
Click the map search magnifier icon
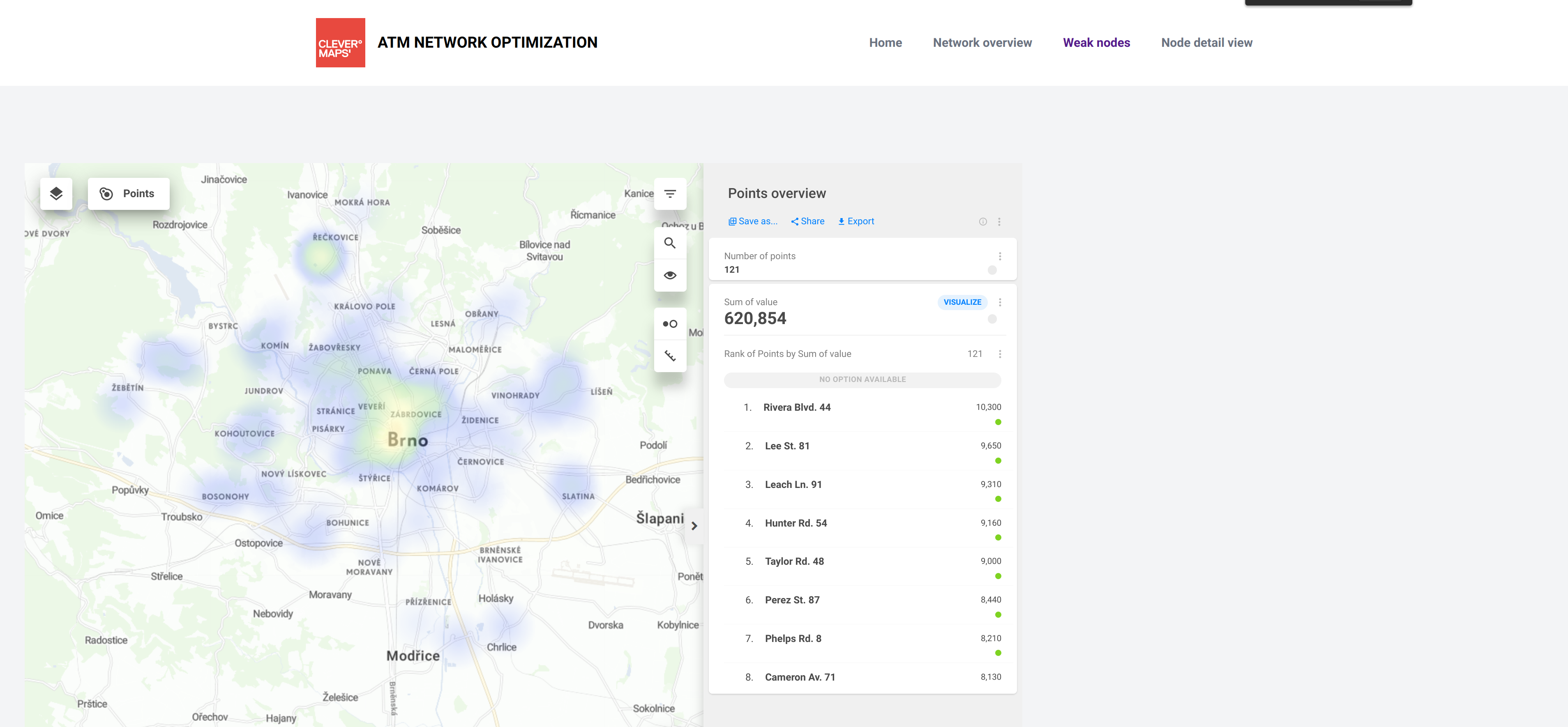click(670, 243)
